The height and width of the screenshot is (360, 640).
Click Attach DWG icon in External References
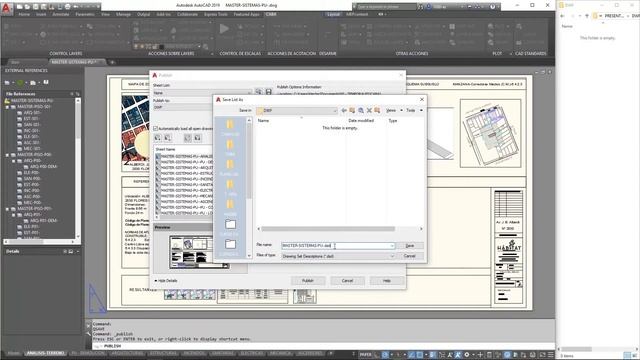click(x=7, y=82)
